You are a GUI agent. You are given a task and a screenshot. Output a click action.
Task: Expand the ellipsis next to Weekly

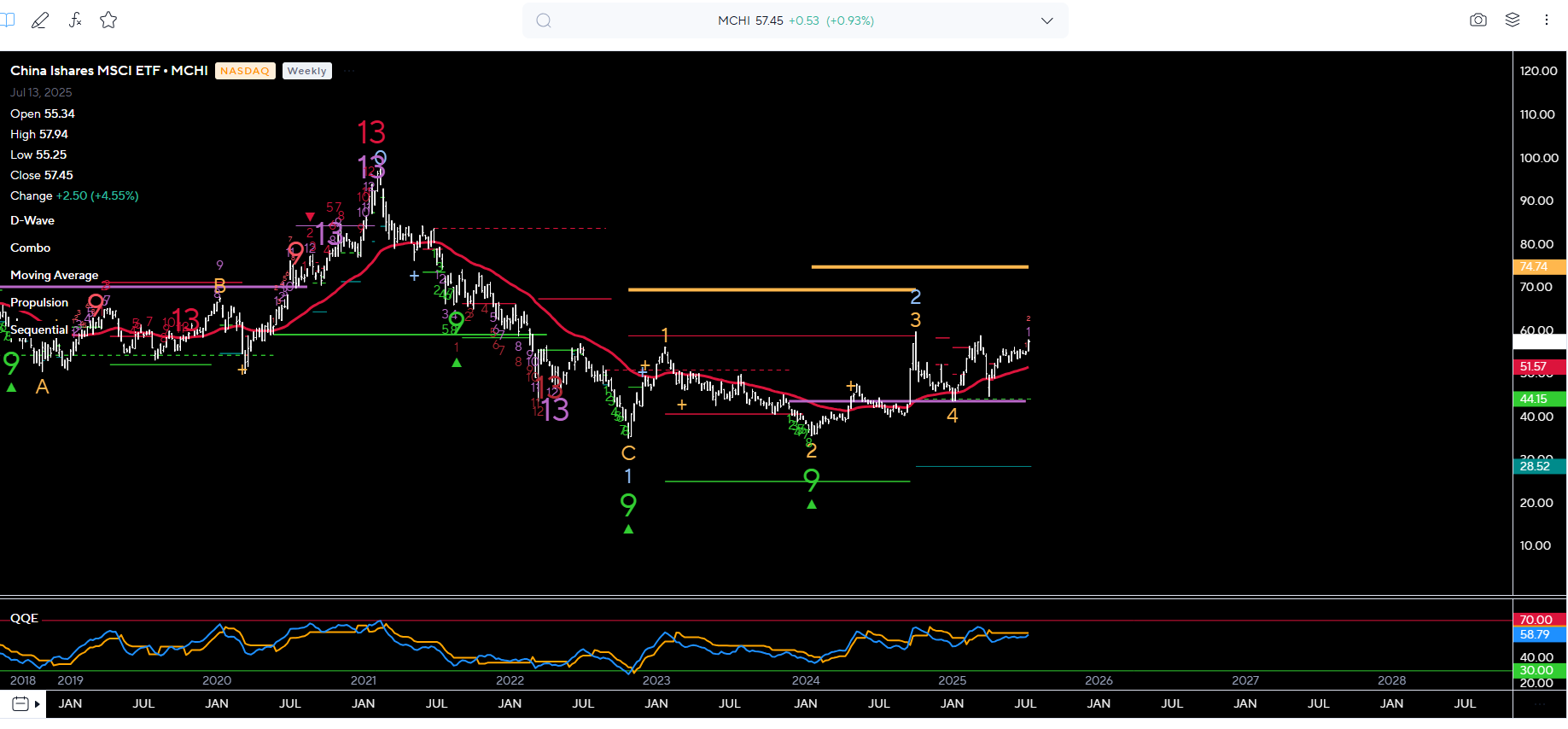pyautogui.click(x=349, y=71)
